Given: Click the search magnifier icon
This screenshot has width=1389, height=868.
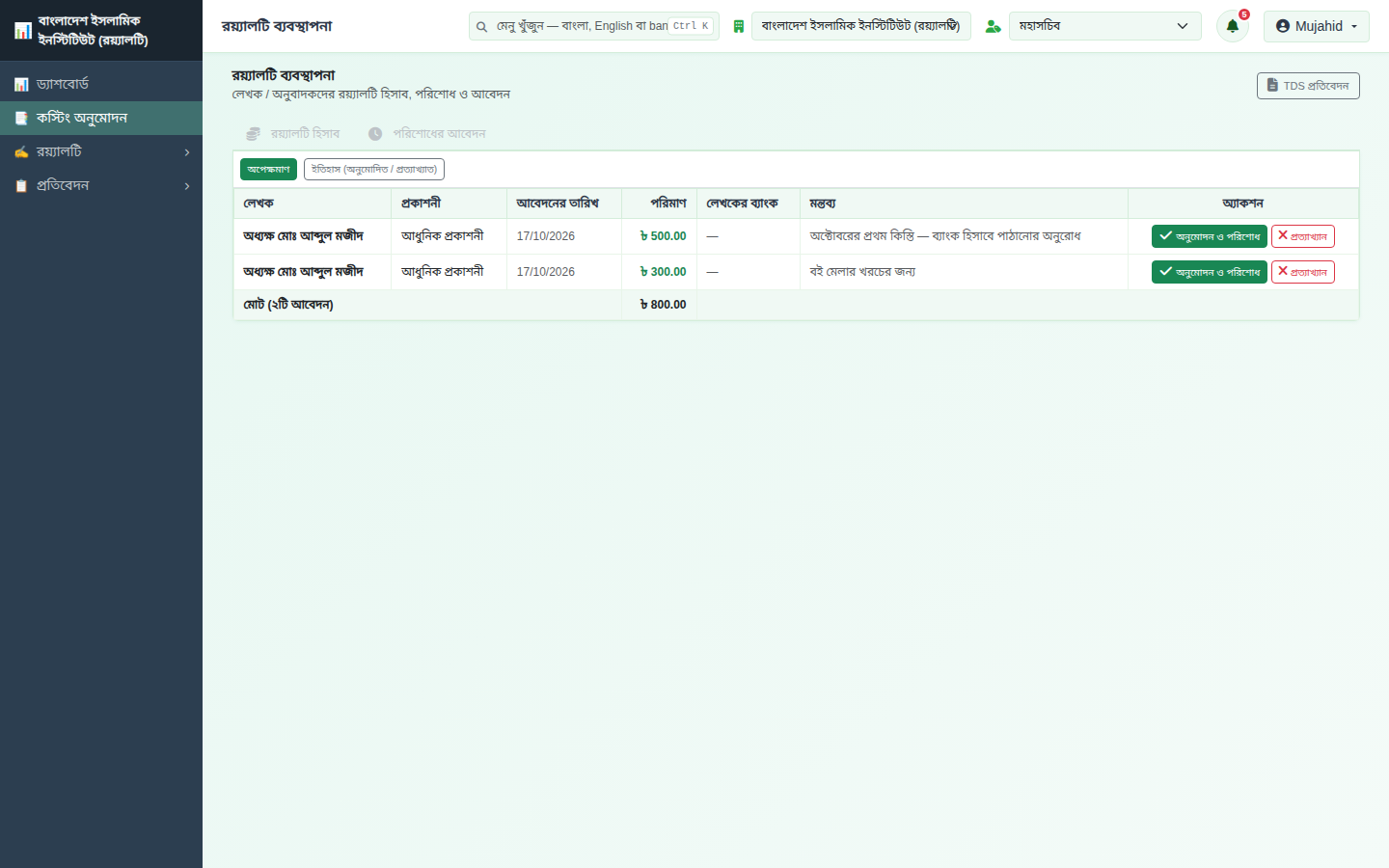Looking at the screenshot, I should click(x=481, y=27).
